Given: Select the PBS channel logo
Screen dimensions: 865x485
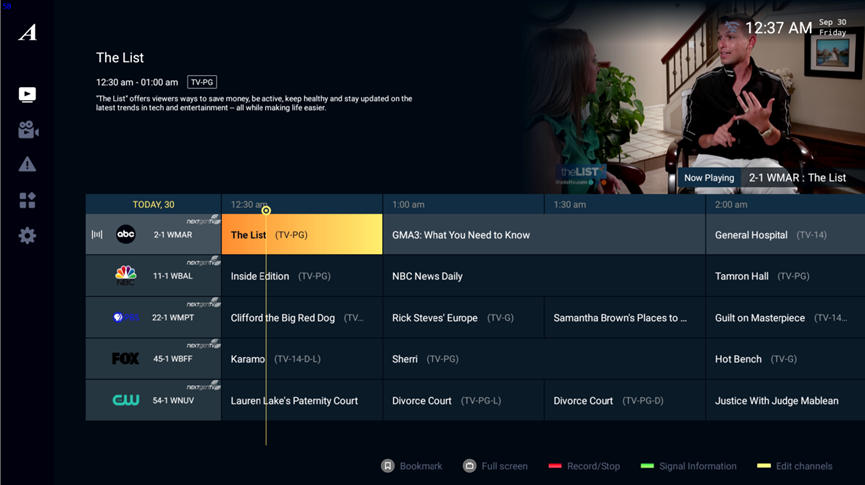Looking at the screenshot, I should (126, 317).
